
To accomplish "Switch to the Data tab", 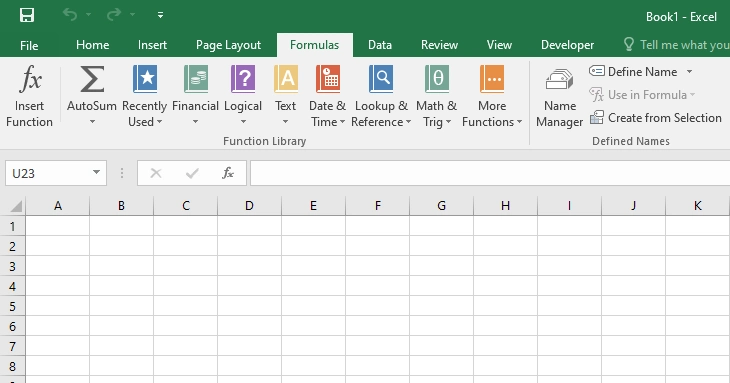I will pos(380,45).
